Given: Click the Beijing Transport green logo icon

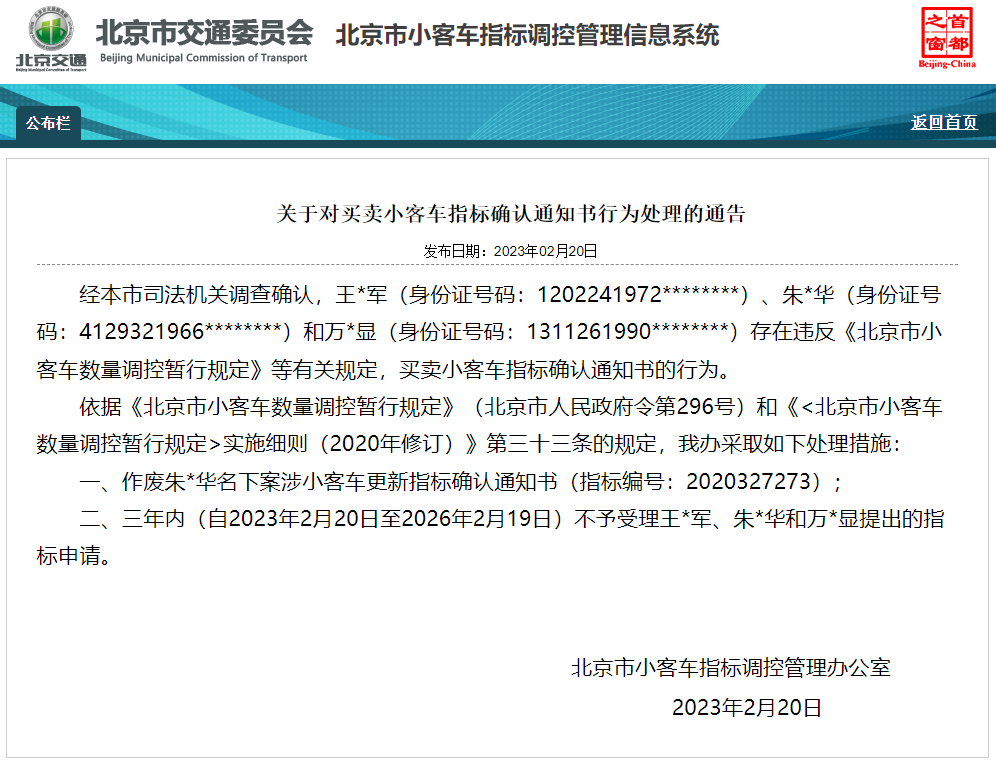Looking at the screenshot, I should (x=51, y=29).
